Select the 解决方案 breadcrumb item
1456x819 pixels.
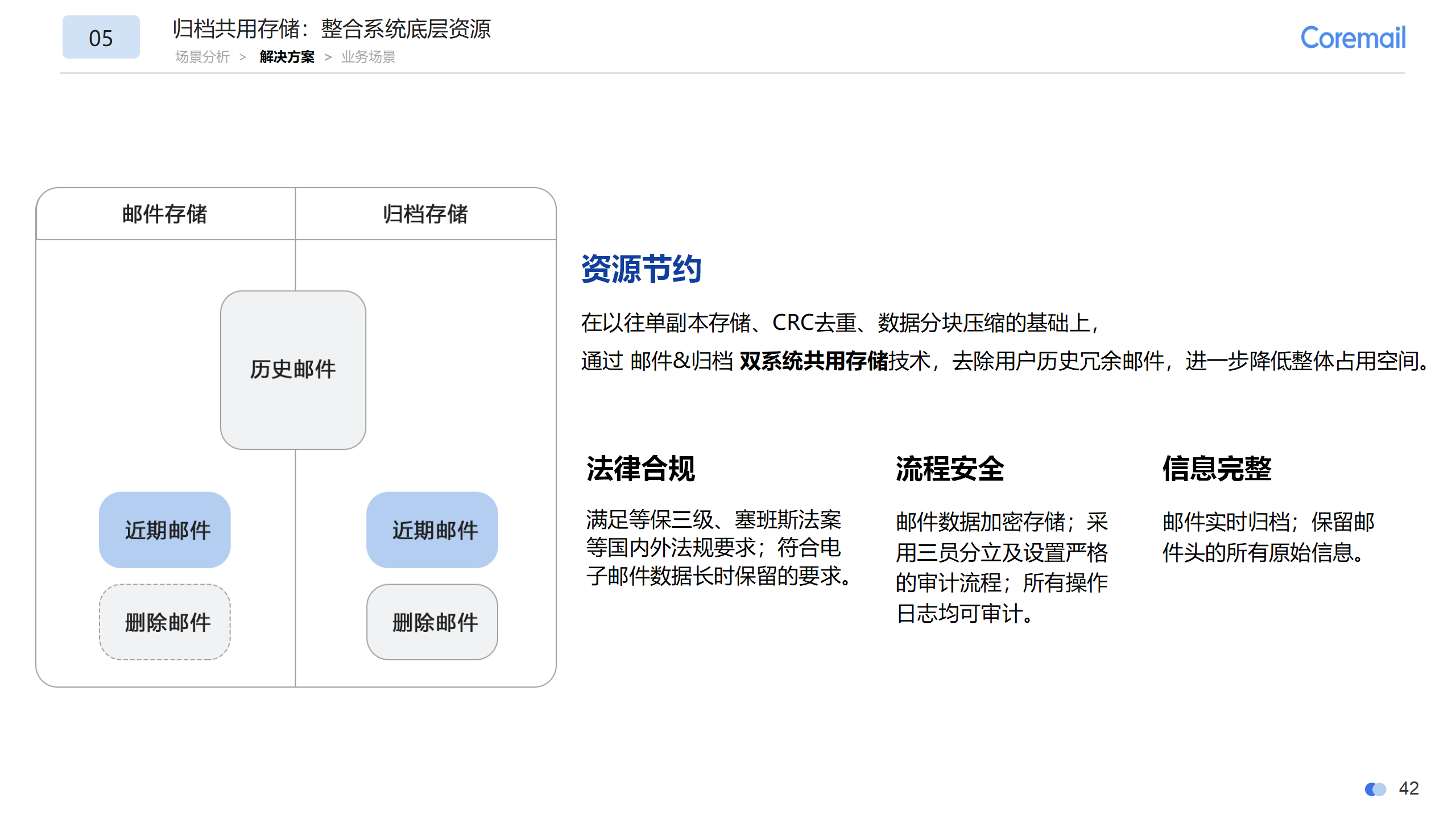point(287,57)
